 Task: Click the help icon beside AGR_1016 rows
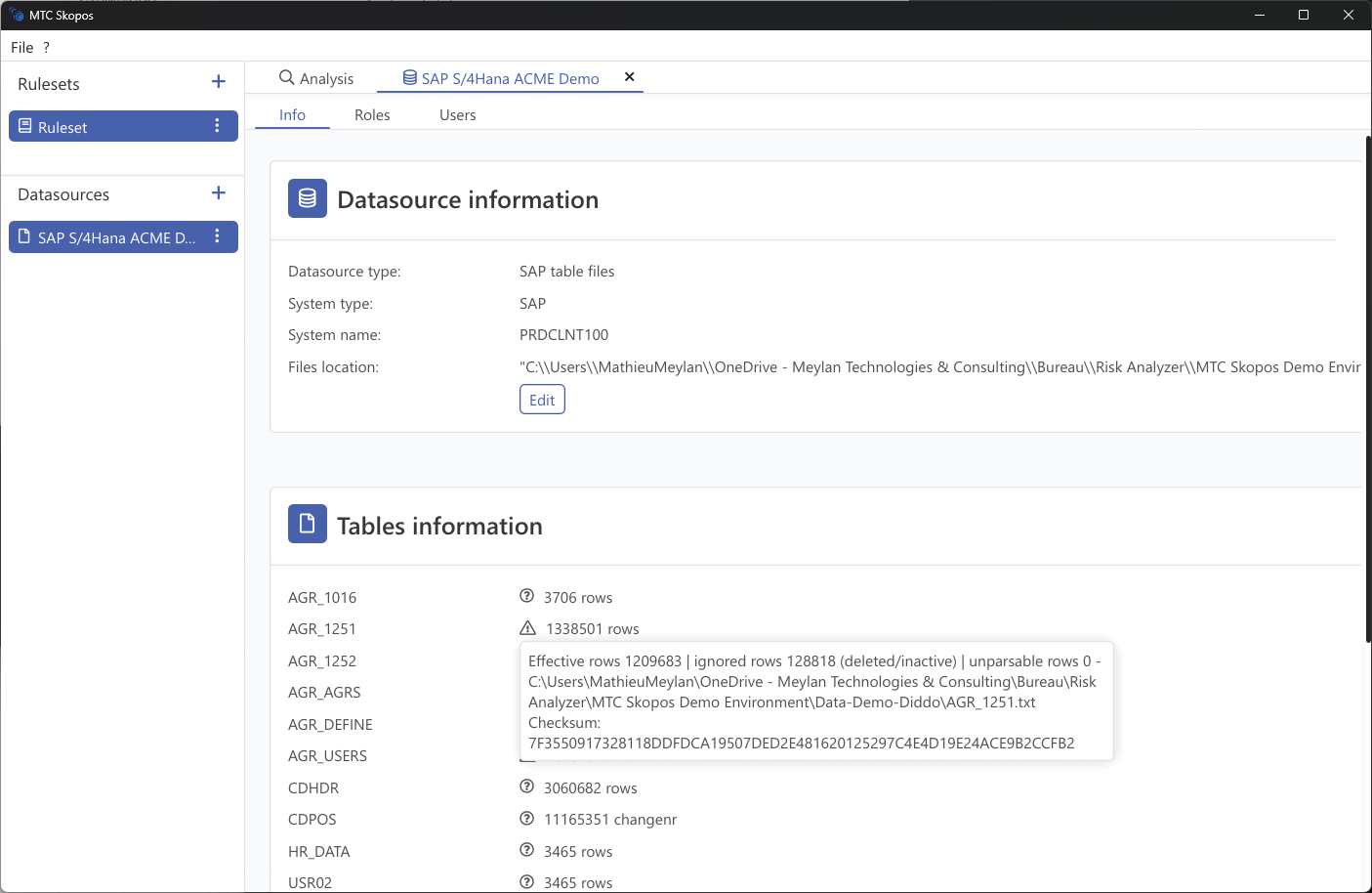click(527, 596)
